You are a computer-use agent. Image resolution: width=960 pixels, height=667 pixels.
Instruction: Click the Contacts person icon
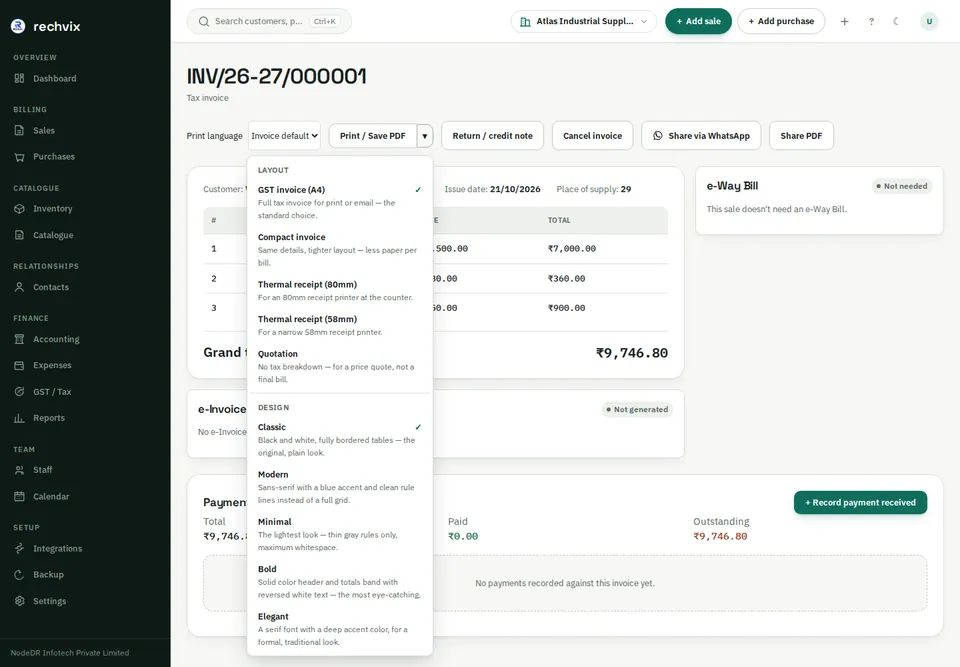tap(19, 287)
